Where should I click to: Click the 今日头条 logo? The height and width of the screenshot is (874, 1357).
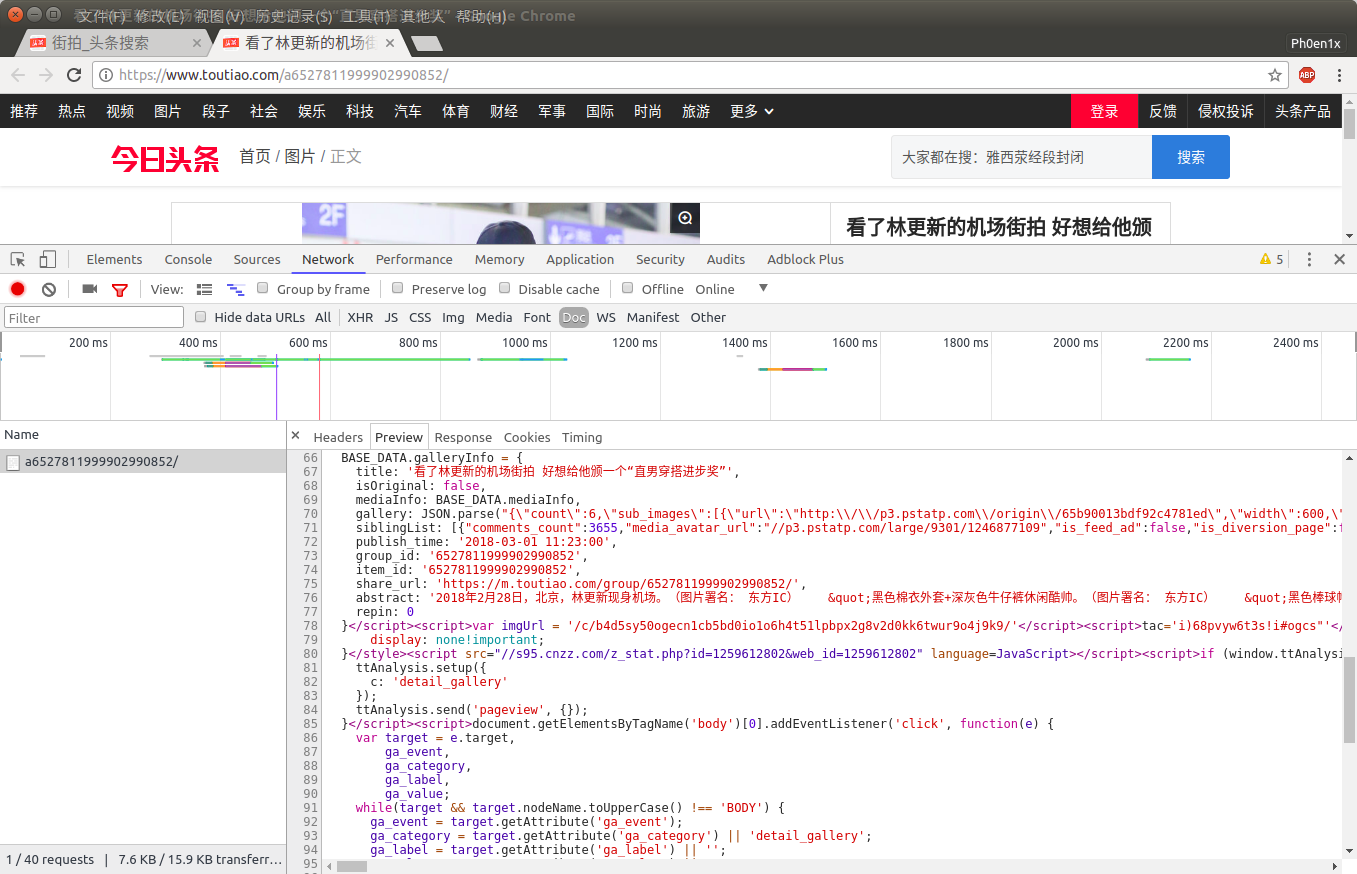pyautogui.click(x=165, y=158)
